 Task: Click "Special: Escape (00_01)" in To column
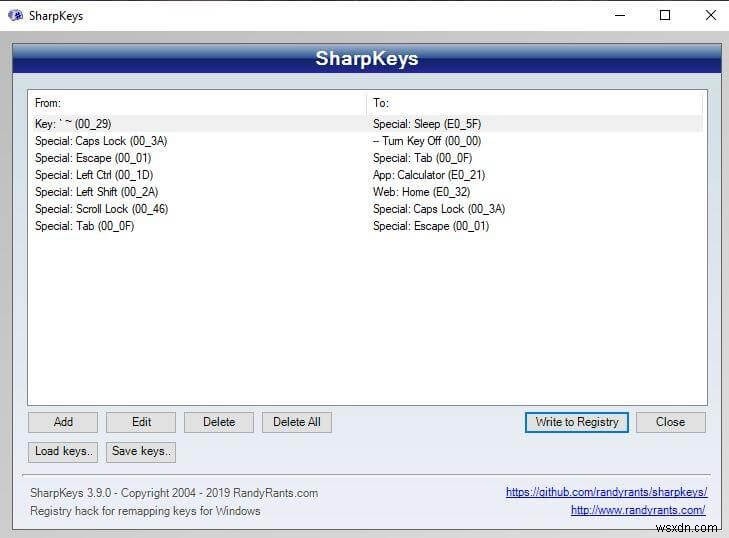tap(431, 226)
